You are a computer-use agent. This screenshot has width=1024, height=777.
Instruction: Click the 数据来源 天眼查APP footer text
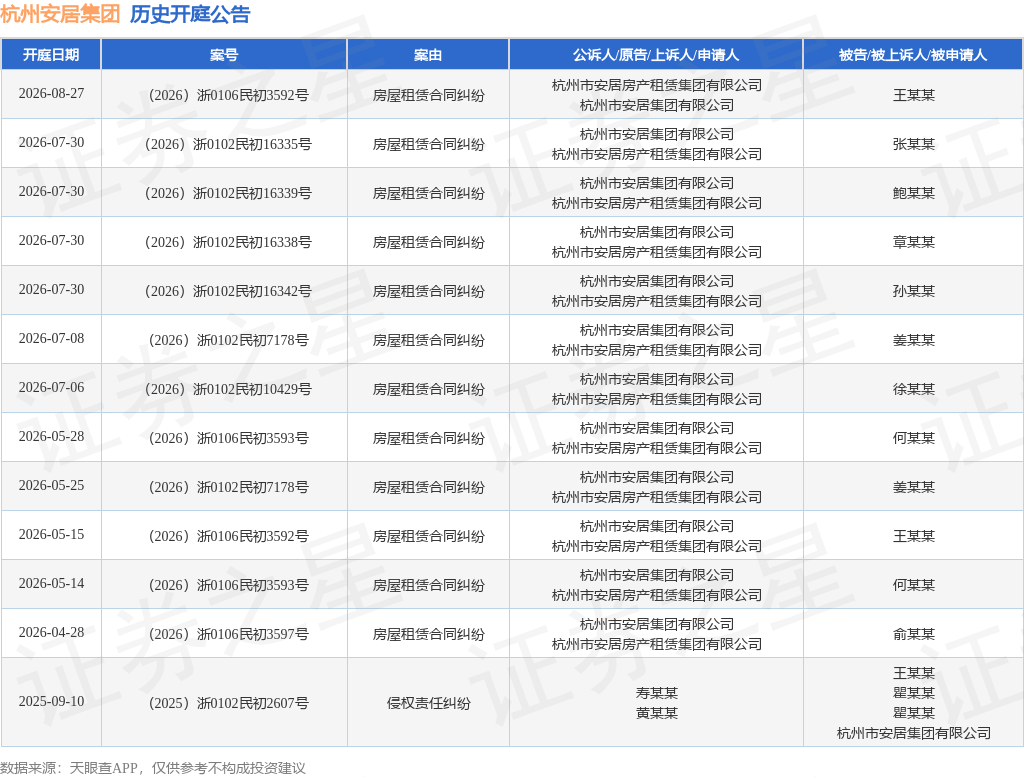tap(152, 768)
